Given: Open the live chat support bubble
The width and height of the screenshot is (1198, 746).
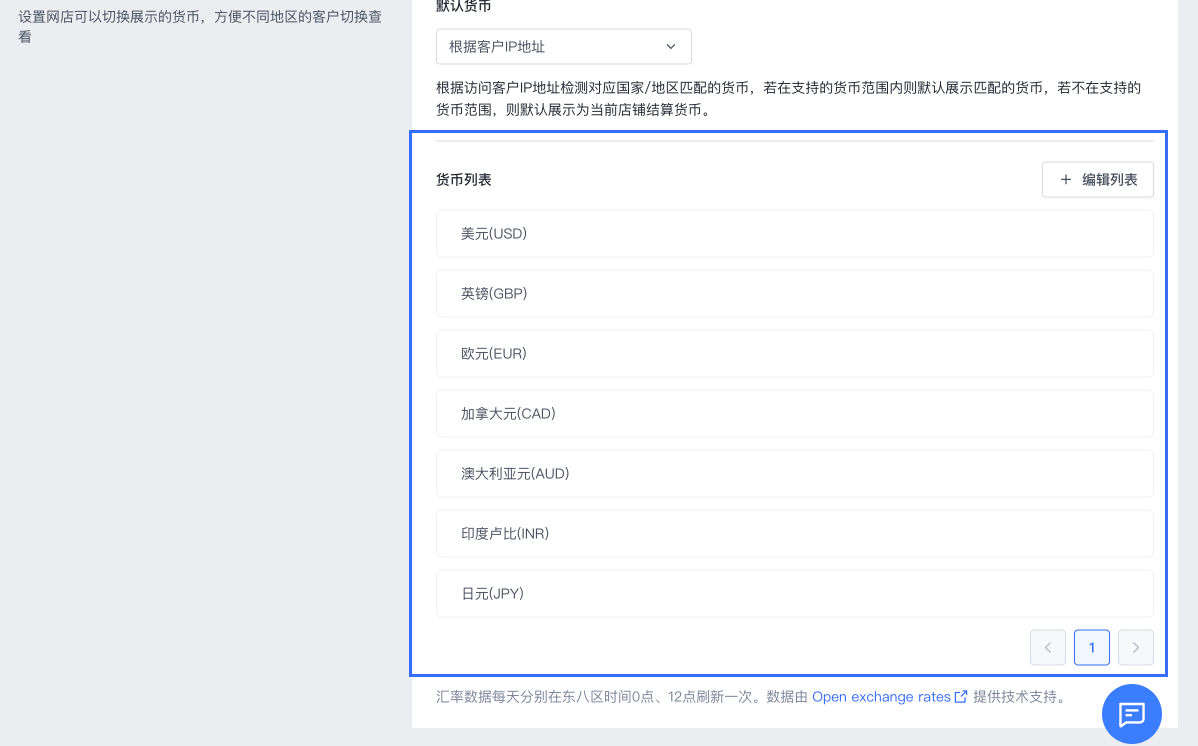Looking at the screenshot, I should [x=1131, y=714].
